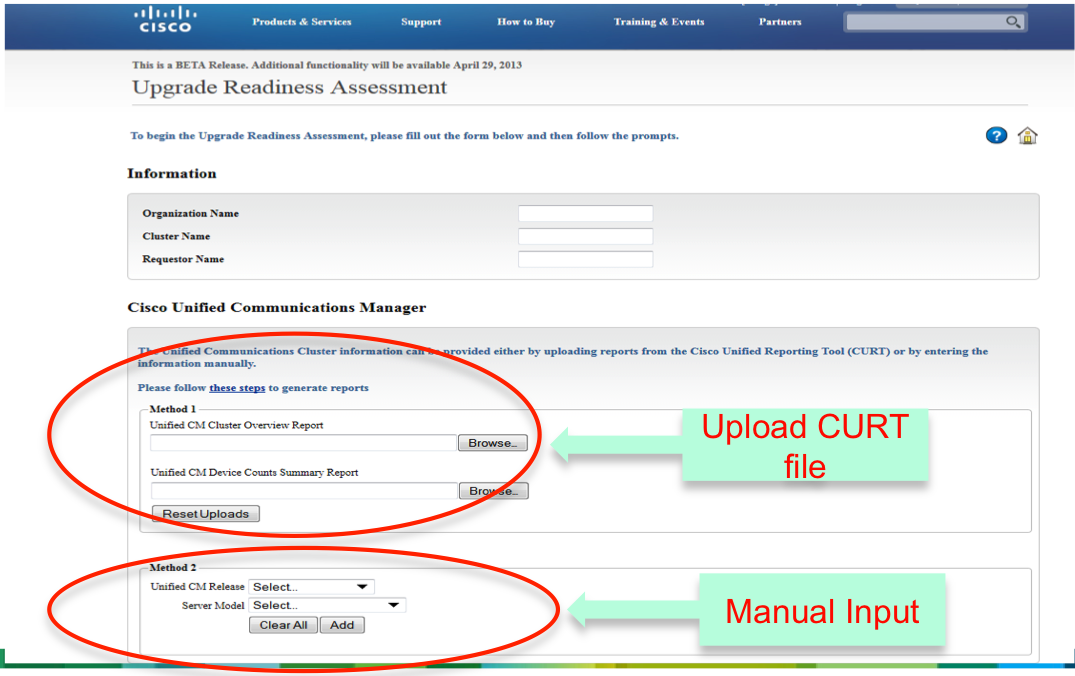Click the Requestor Name field

pyautogui.click(x=585, y=259)
